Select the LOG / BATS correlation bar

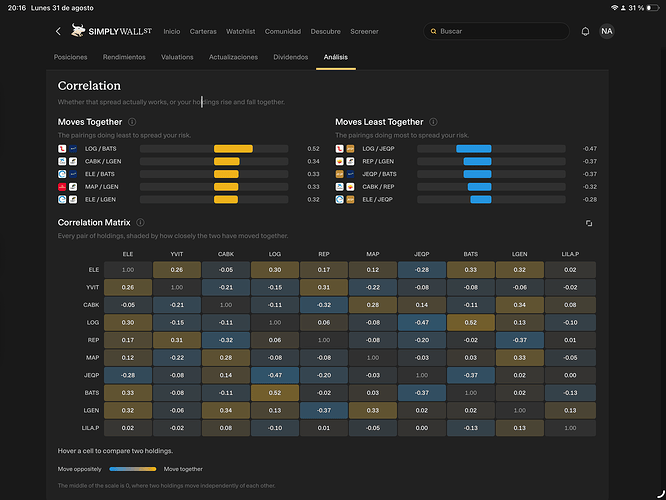pyautogui.click(x=214, y=149)
